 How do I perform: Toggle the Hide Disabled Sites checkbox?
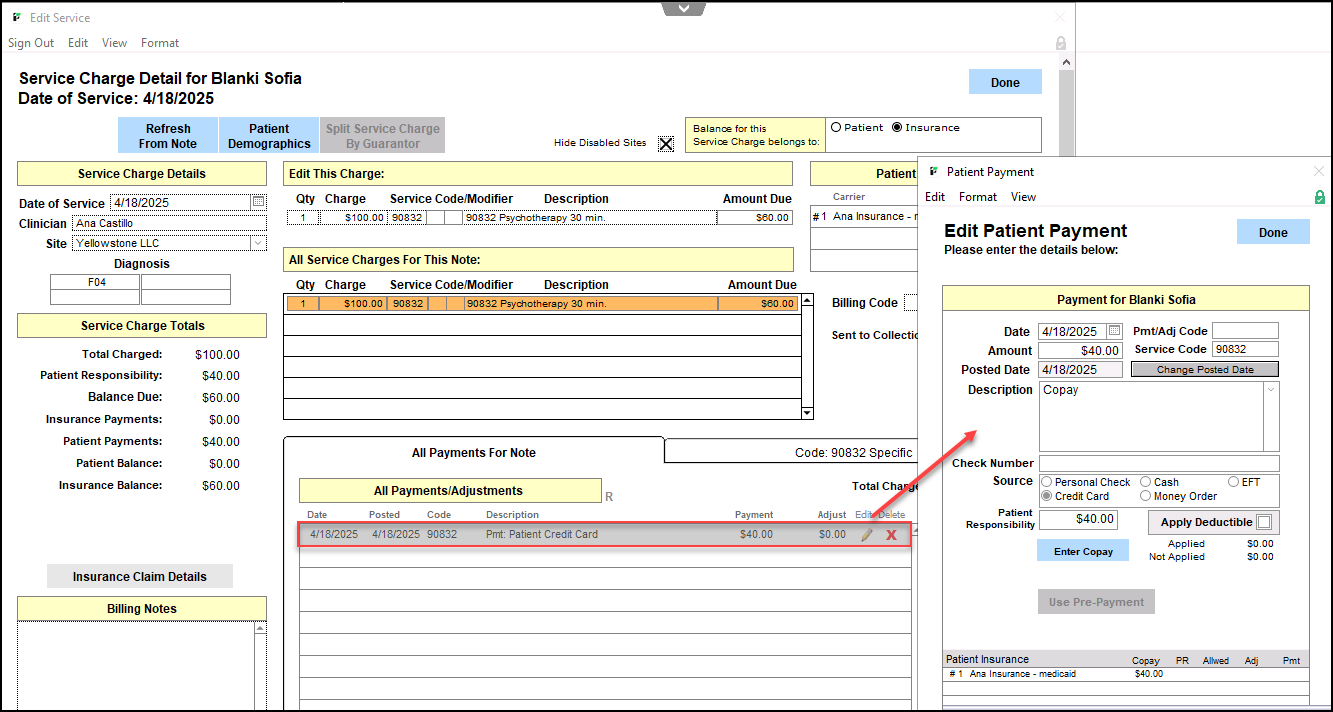[666, 143]
